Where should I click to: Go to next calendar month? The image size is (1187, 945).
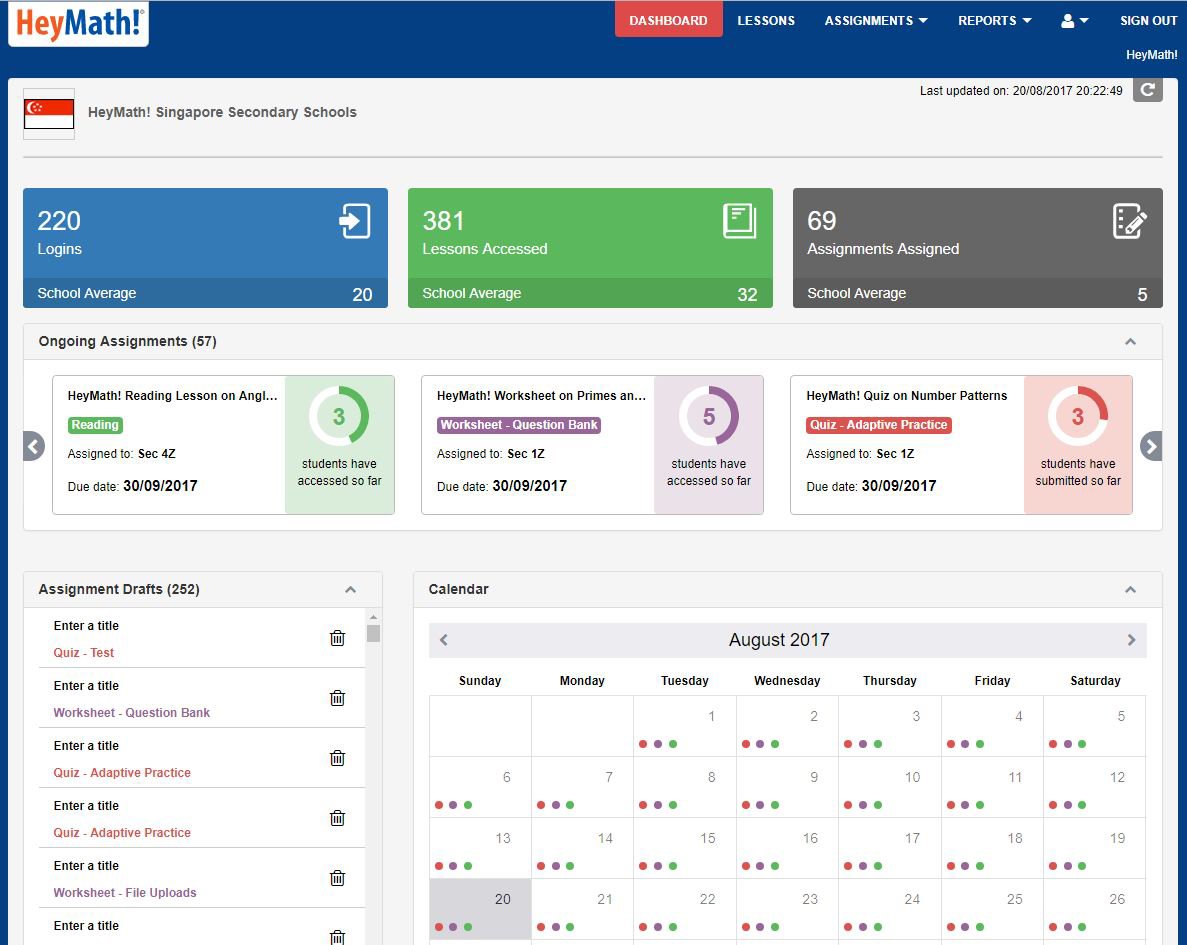point(1131,640)
